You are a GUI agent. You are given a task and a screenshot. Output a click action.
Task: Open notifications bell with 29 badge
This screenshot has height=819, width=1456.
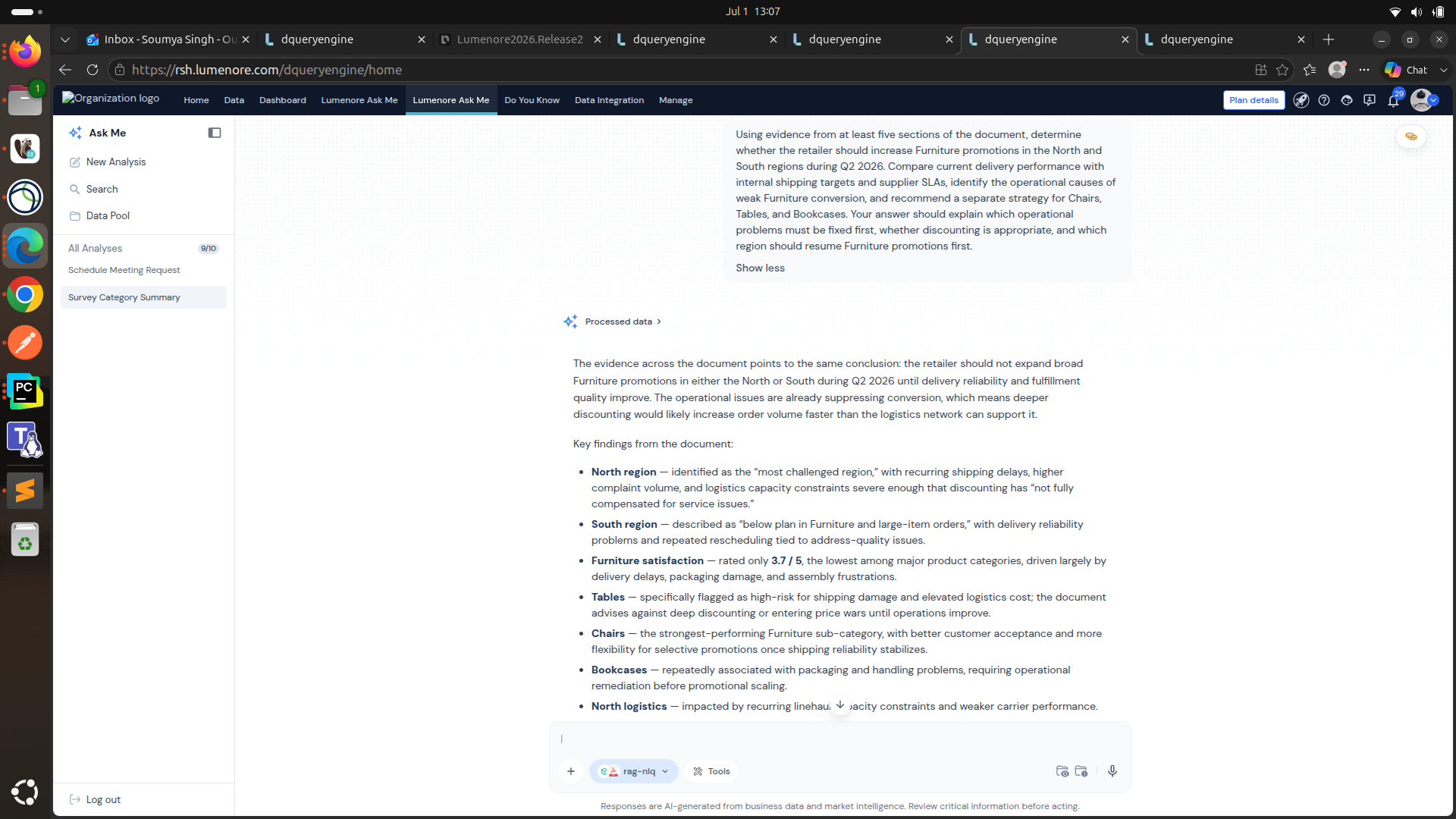coord(1394,99)
